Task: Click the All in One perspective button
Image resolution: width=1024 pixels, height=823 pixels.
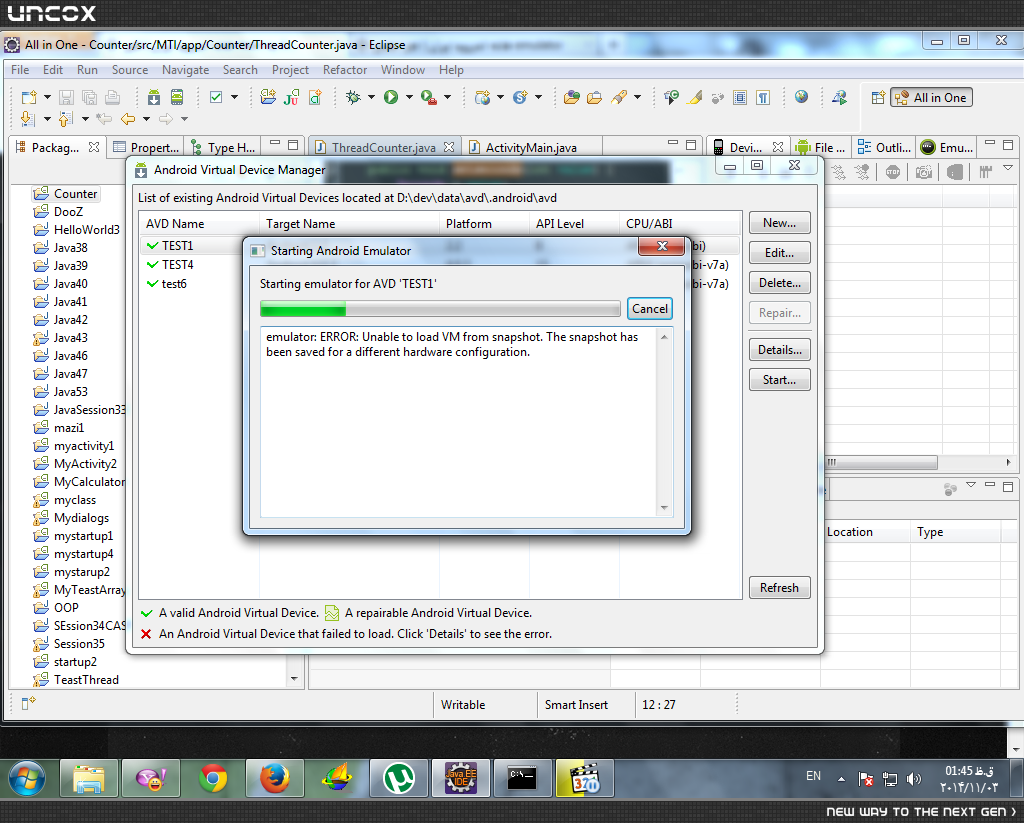Action: tap(931, 97)
